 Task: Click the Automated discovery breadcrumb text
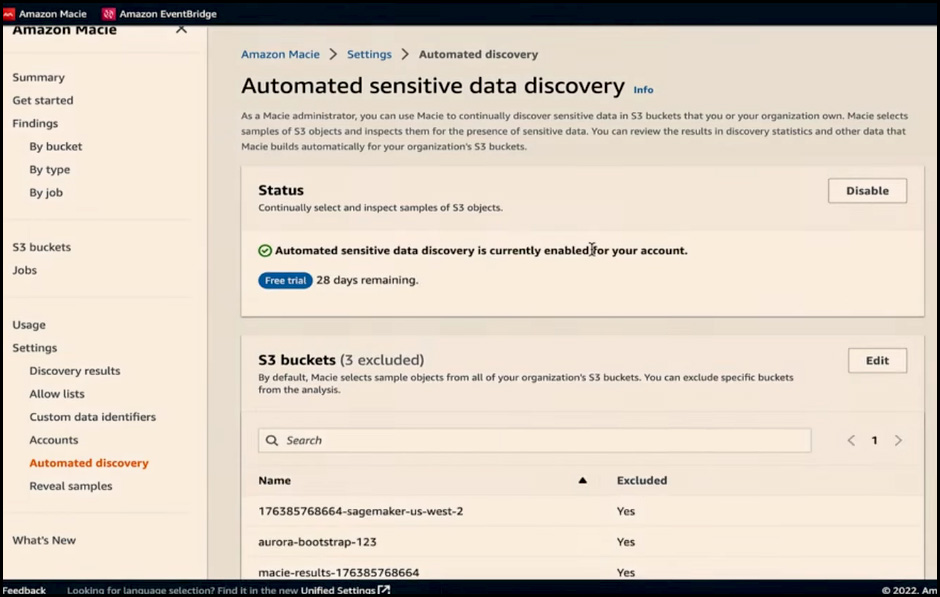click(x=478, y=55)
